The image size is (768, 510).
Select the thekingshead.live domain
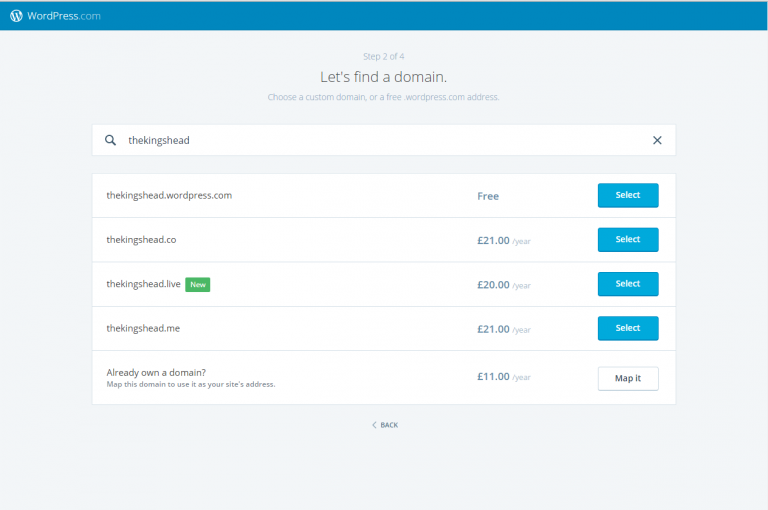628,284
